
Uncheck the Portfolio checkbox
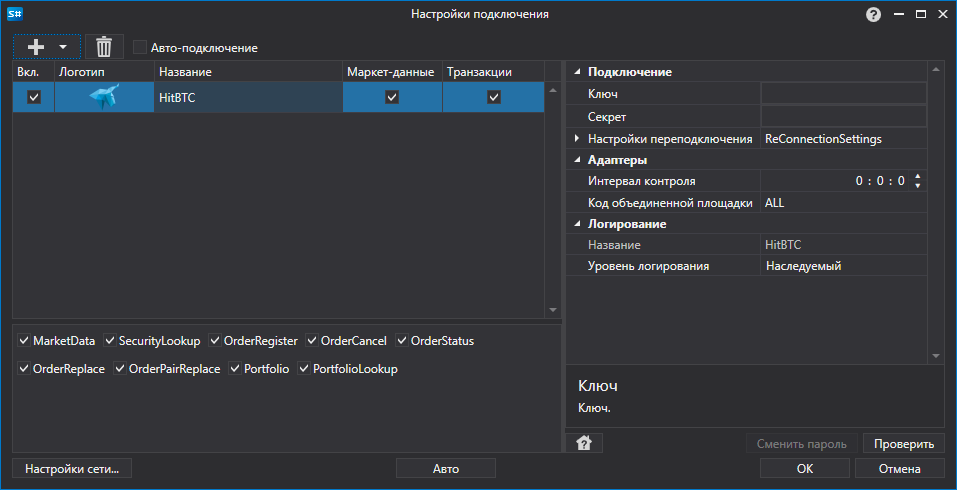point(235,369)
